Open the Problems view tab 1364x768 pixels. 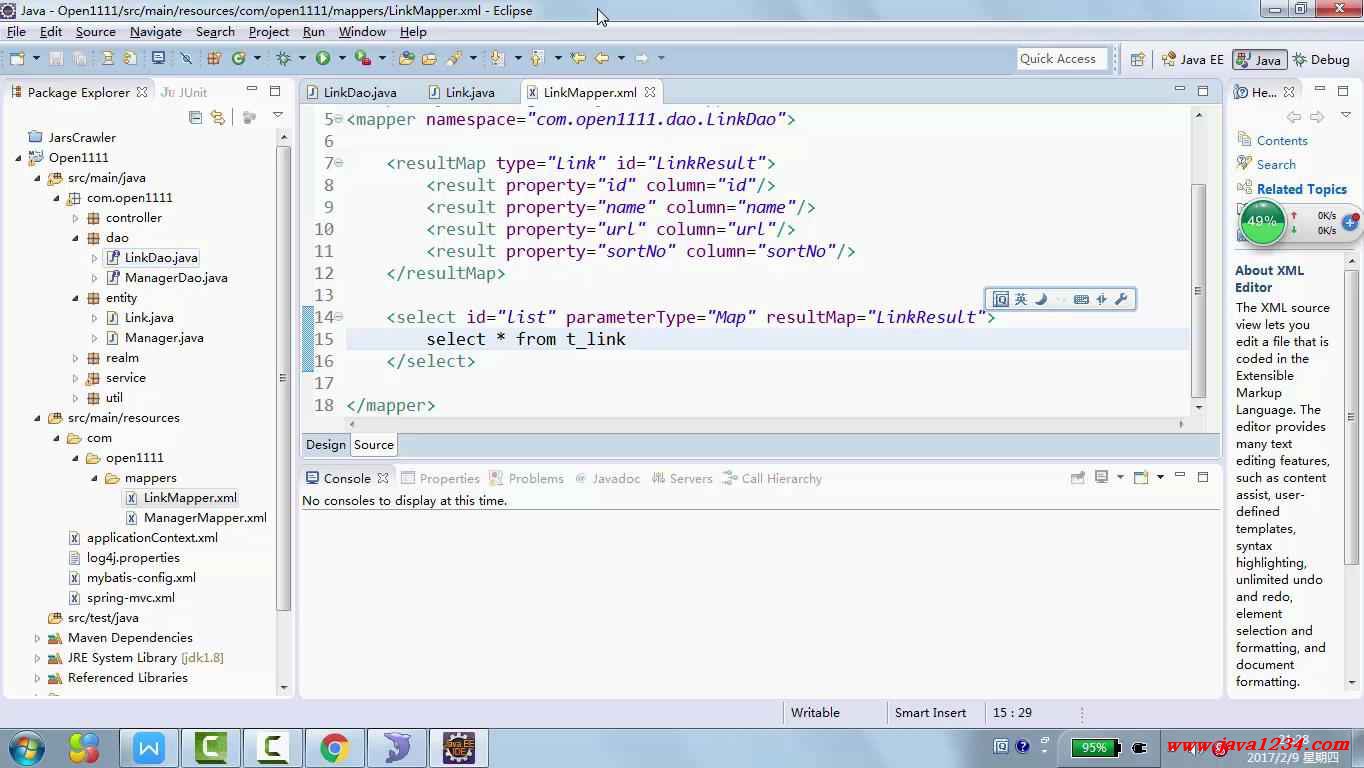(x=527, y=479)
